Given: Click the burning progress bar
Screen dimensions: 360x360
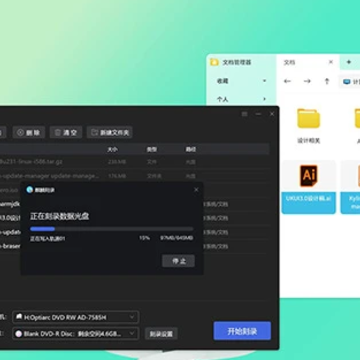Looking at the screenshot, I should click(112, 229).
